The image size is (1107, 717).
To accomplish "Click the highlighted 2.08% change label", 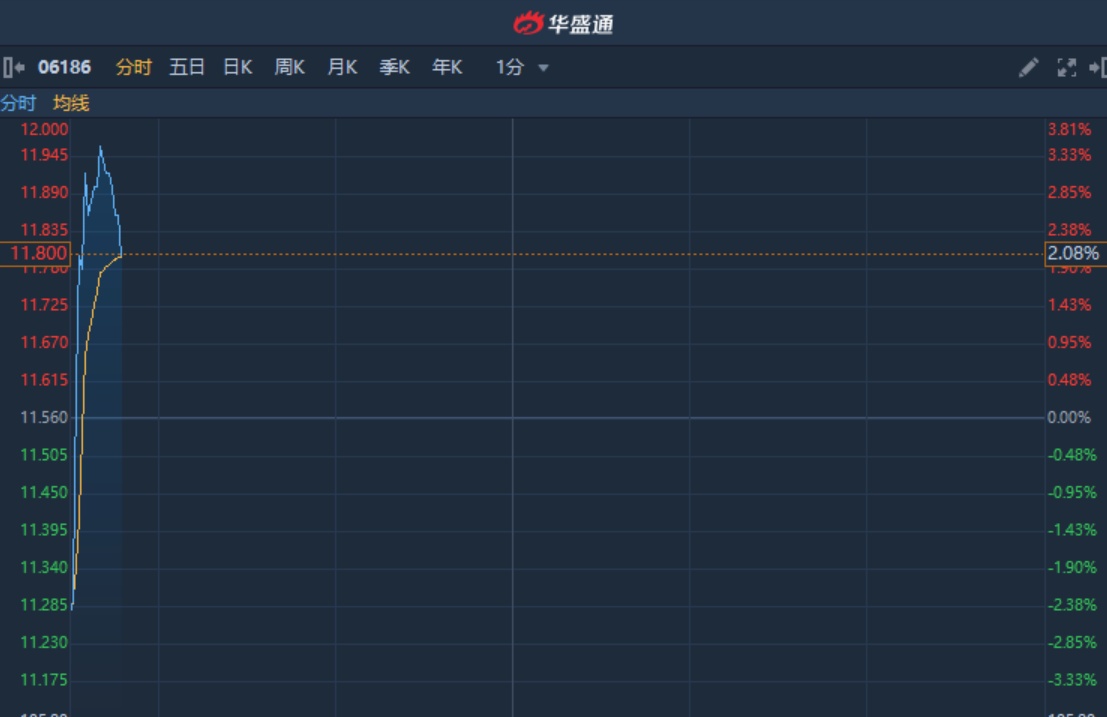I will pyautogui.click(x=1073, y=254).
